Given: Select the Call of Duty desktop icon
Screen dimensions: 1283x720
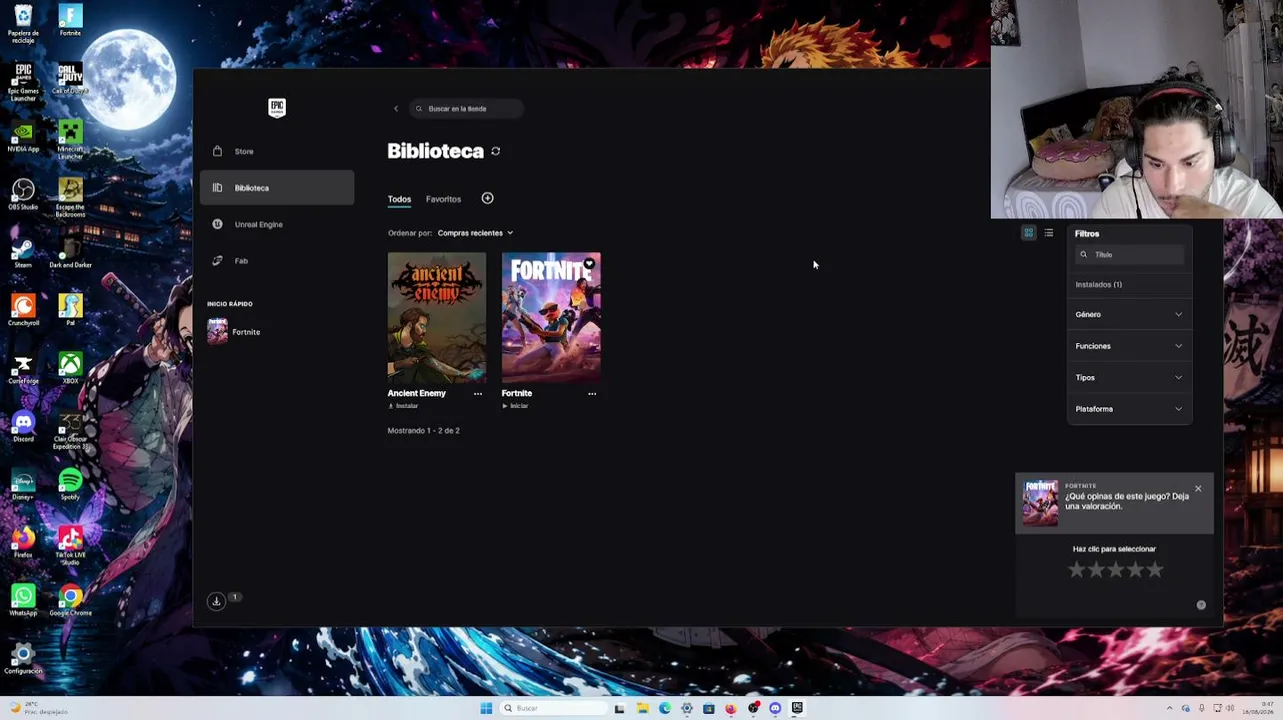Looking at the screenshot, I should (70, 78).
